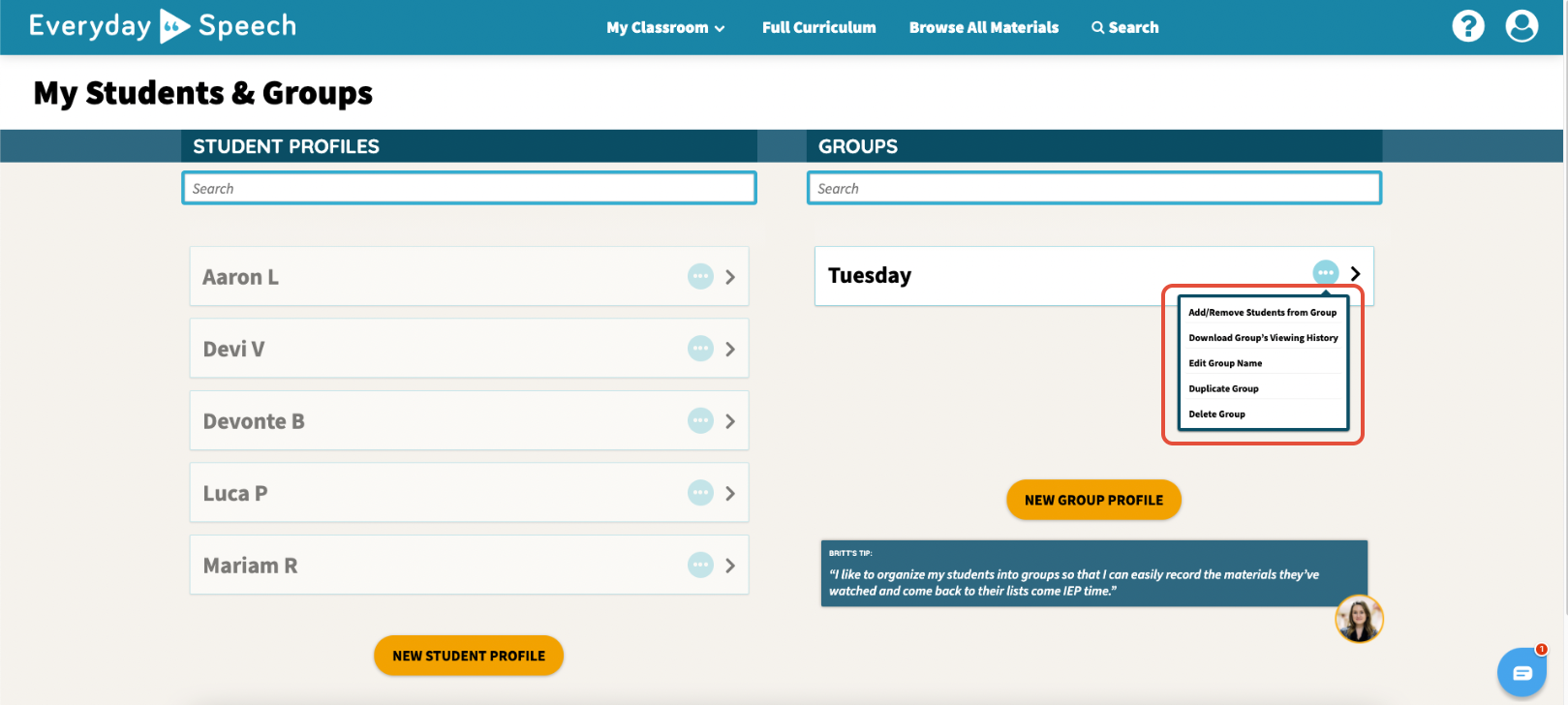Expand Aaron L profile chevron

click(x=730, y=277)
